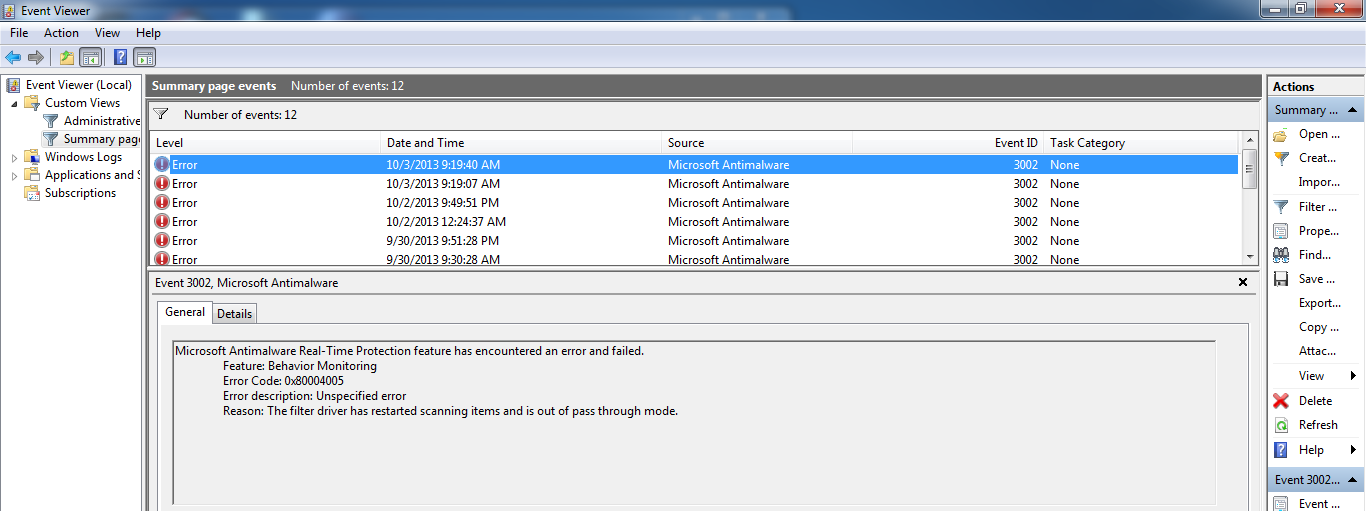The width and height of the screenshot is (1366, 511).
Task: Switch to the Details tab
Action: click(x=235, y=314)
